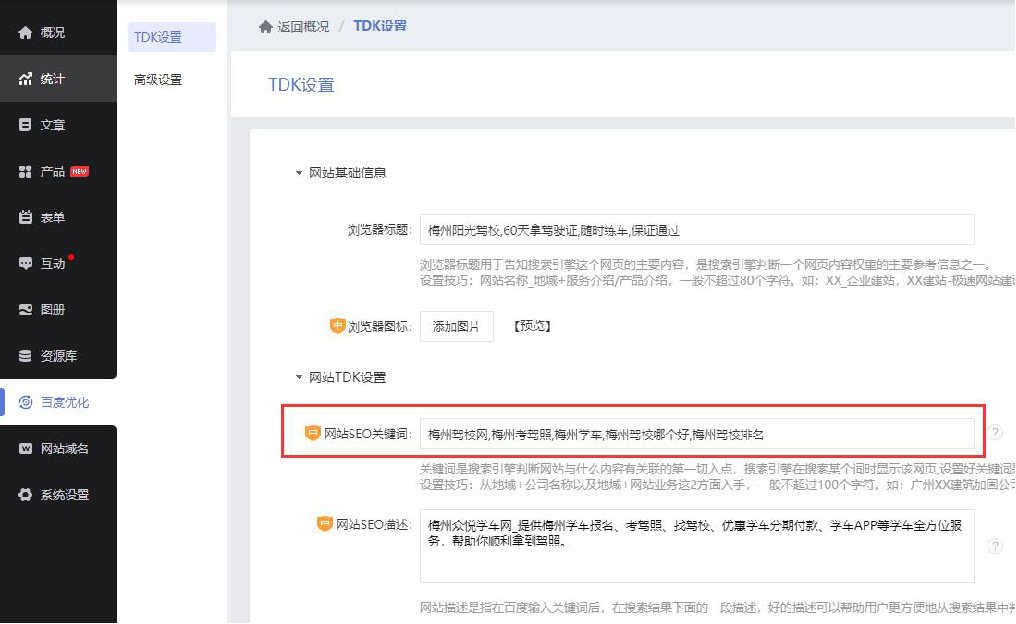Click the orange shield badge beside 浏览器图标
The image size is (1016, 624).
point(338,326)
